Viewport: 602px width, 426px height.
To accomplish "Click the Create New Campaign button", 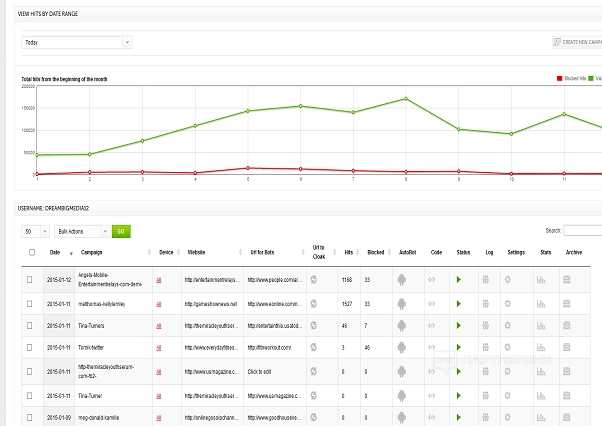I will (577, 42).
